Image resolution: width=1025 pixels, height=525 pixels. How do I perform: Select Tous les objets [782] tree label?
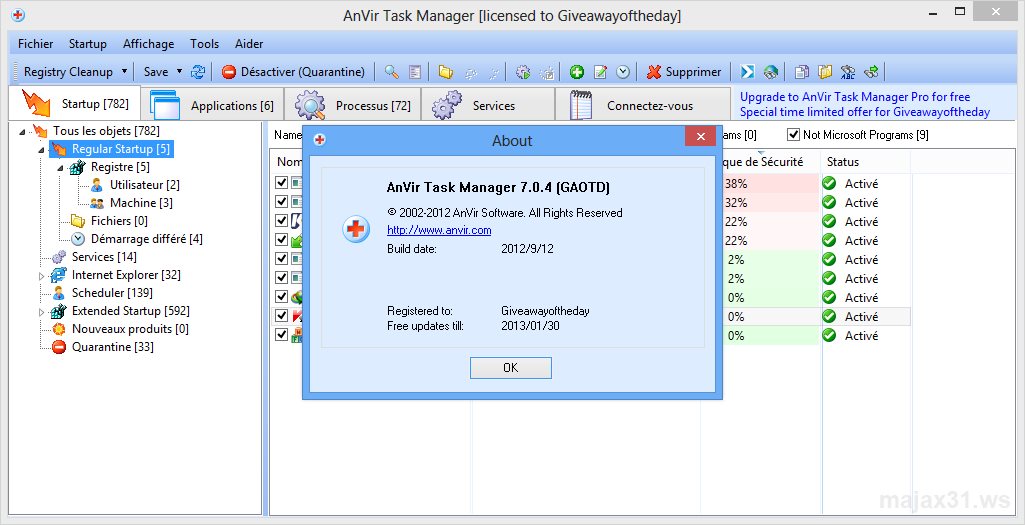107,131
